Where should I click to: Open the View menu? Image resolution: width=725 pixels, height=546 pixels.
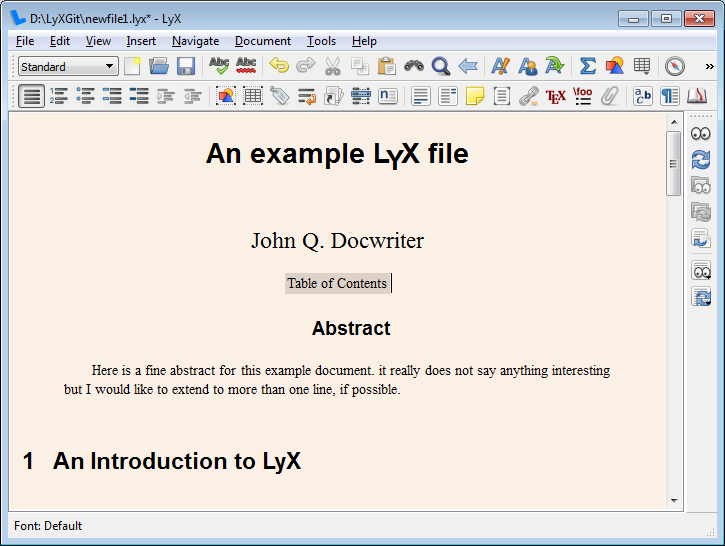[98, 41]
